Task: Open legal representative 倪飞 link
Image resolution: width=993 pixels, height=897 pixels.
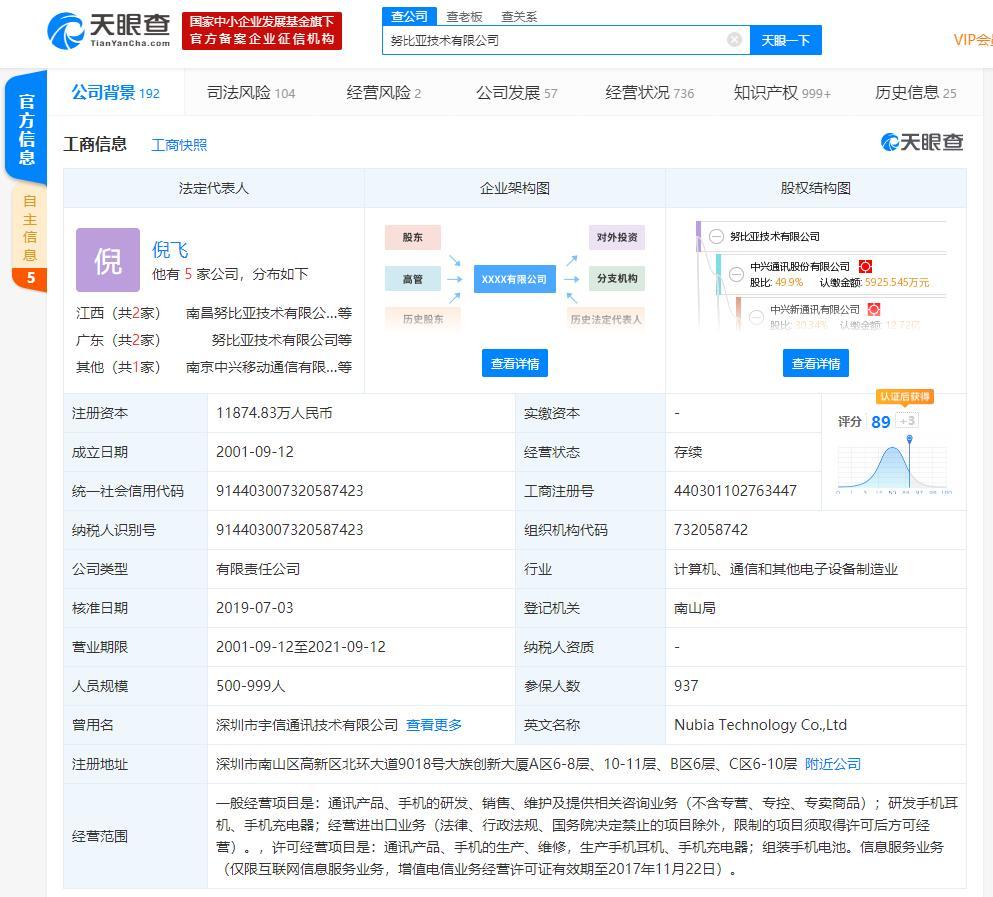Action: click(x=170, y=250)
